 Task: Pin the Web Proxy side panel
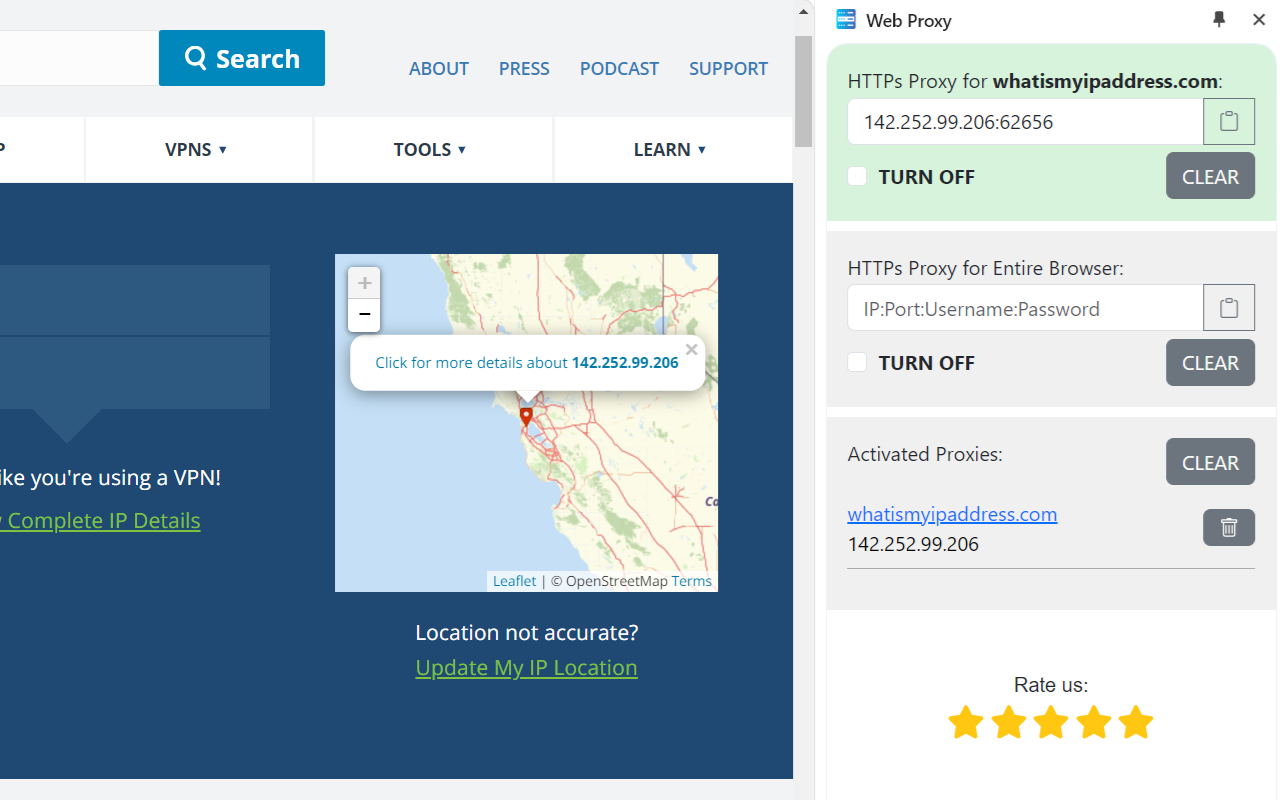(x=1219, y=19)
